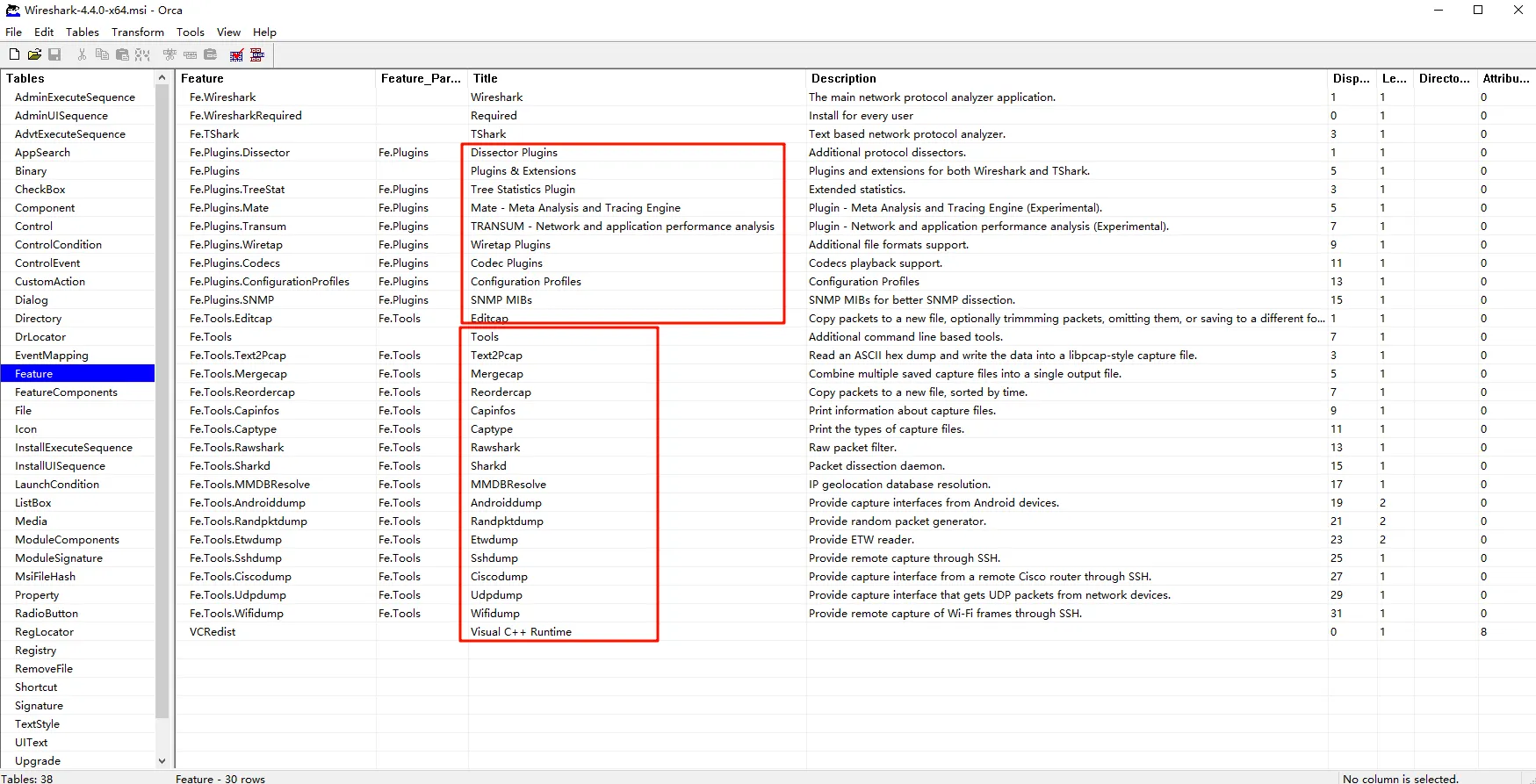Click the Feature_Parent column header
Screen dimensions: 1536x784
coord(422,78)
